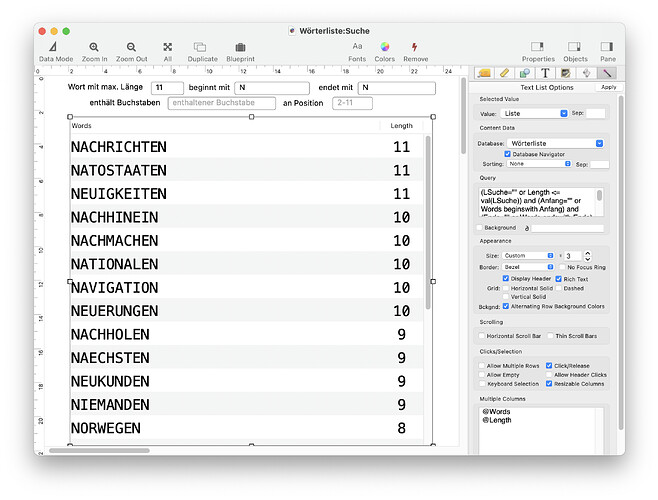Screen dimensions: 658x500
Task: Click the an Position field
Action: pos(352,103)
